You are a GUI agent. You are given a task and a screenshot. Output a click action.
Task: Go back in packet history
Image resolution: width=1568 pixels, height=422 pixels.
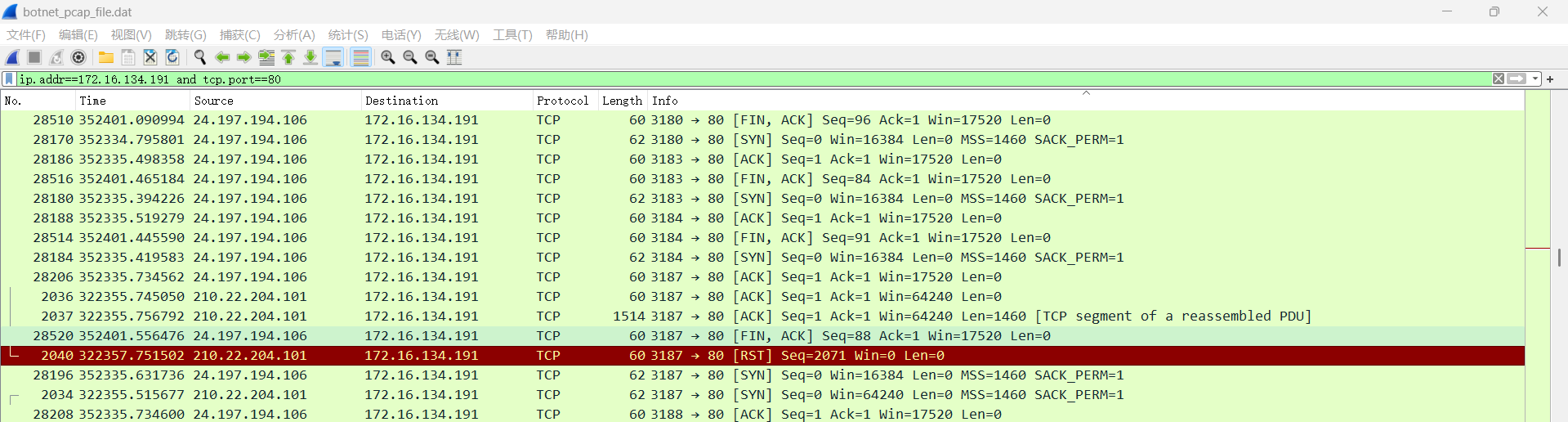pyautogui.click(x=221, y=57)
